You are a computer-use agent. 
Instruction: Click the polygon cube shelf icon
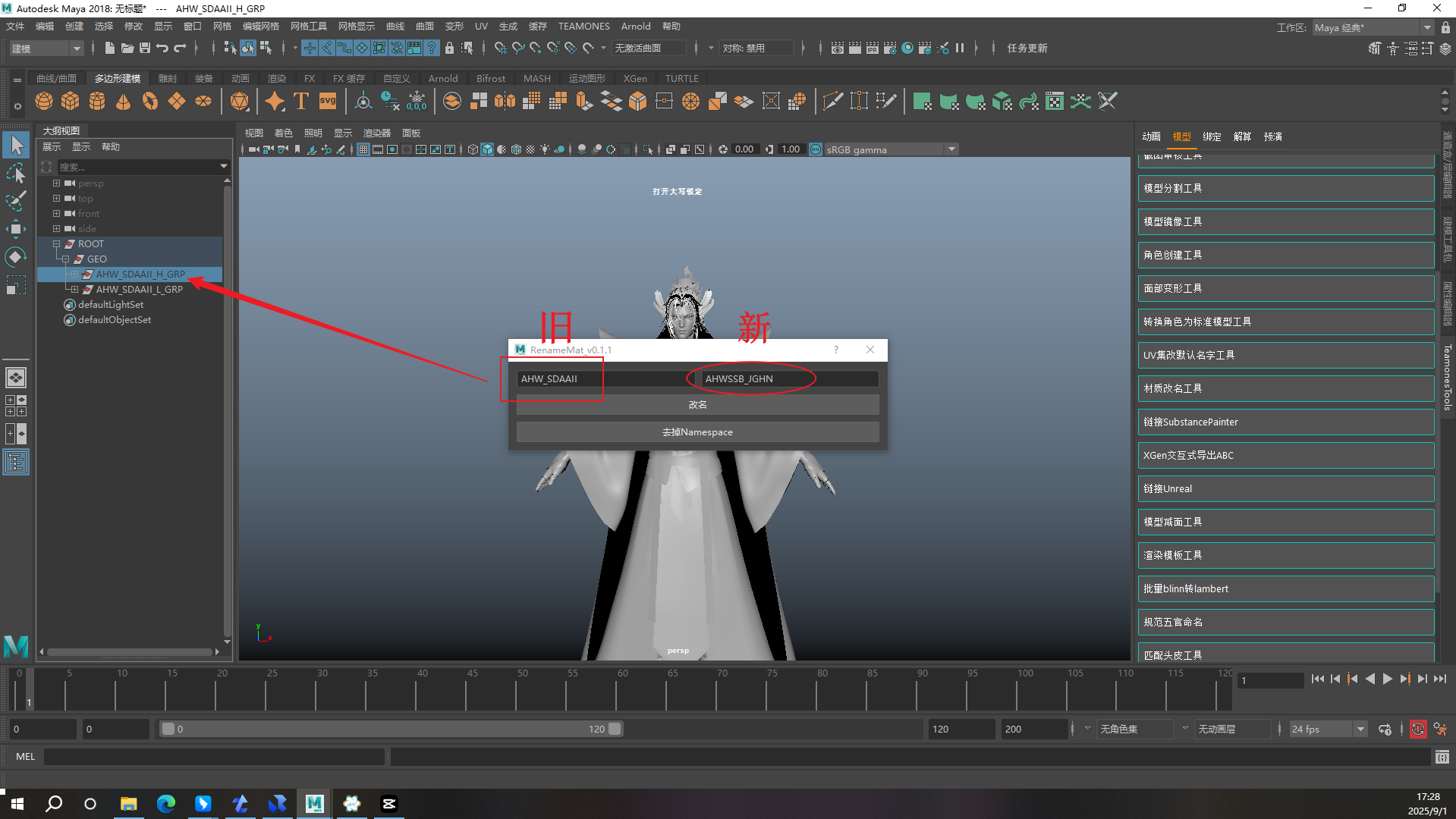click(71, 101)
